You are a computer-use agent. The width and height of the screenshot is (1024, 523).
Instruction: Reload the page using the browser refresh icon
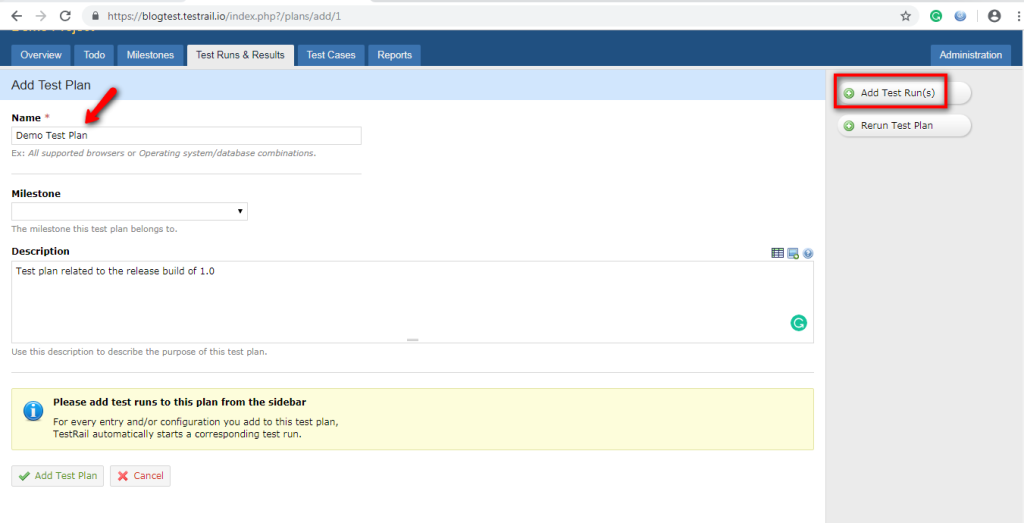pos(65,16)
